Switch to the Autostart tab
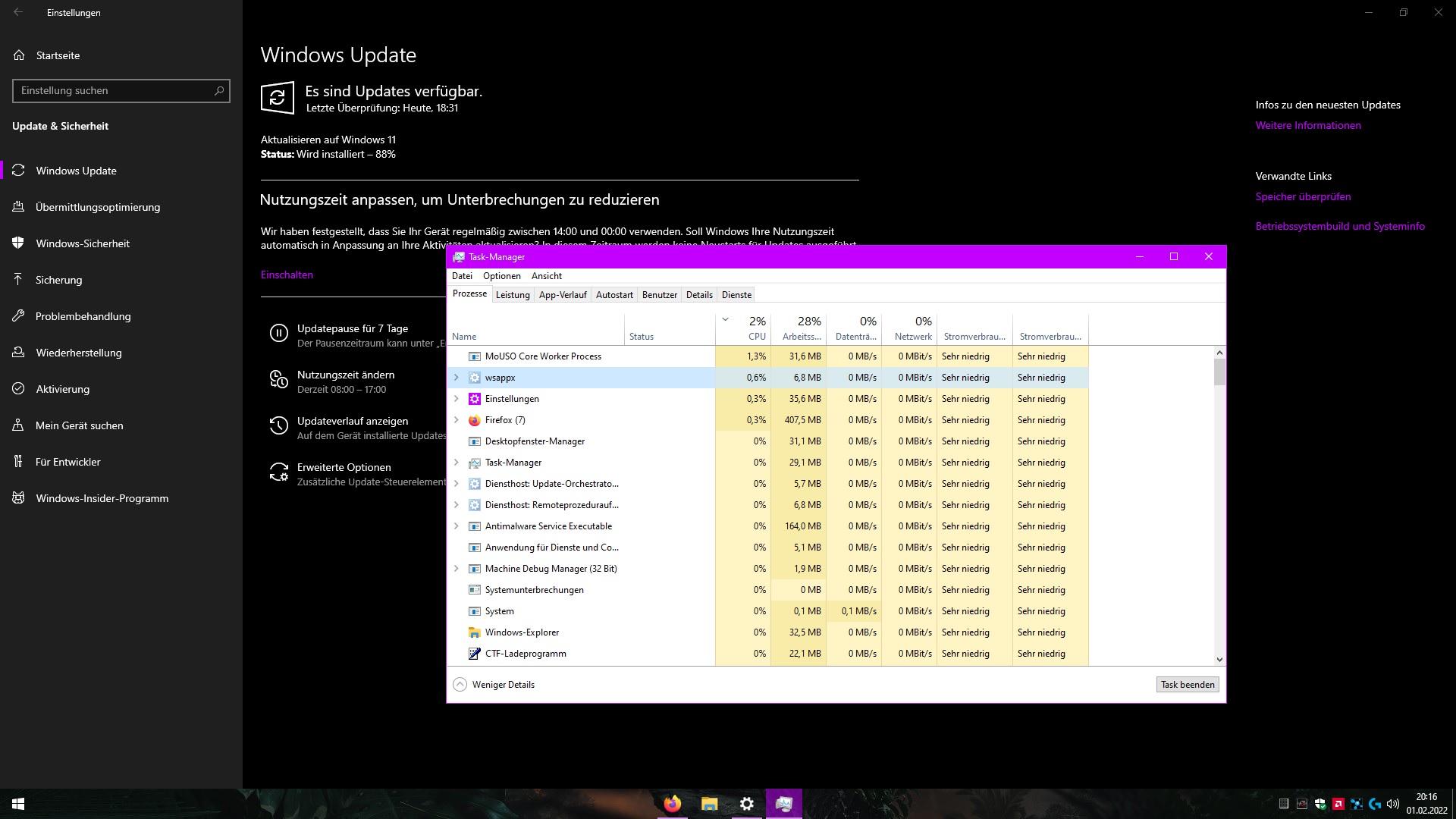The width and height of the screenshot is (1456, 819). tap(614, 295)
